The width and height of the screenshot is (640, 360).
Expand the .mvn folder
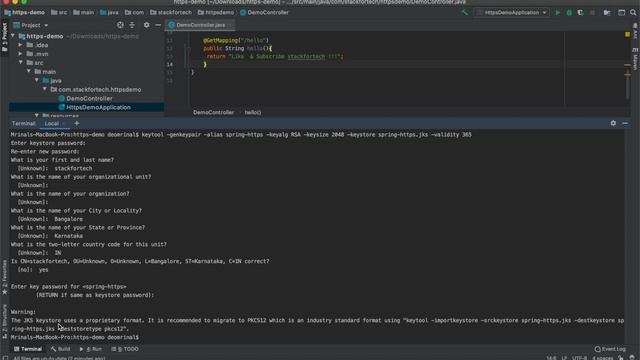[x=21, y=54]
